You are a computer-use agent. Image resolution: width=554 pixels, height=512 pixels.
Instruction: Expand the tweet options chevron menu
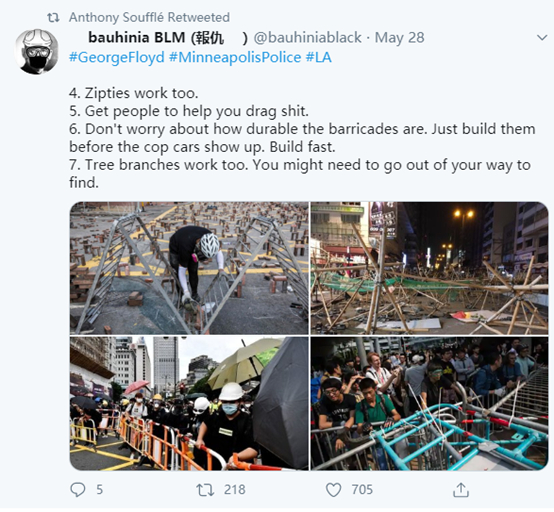click(542, 37)
